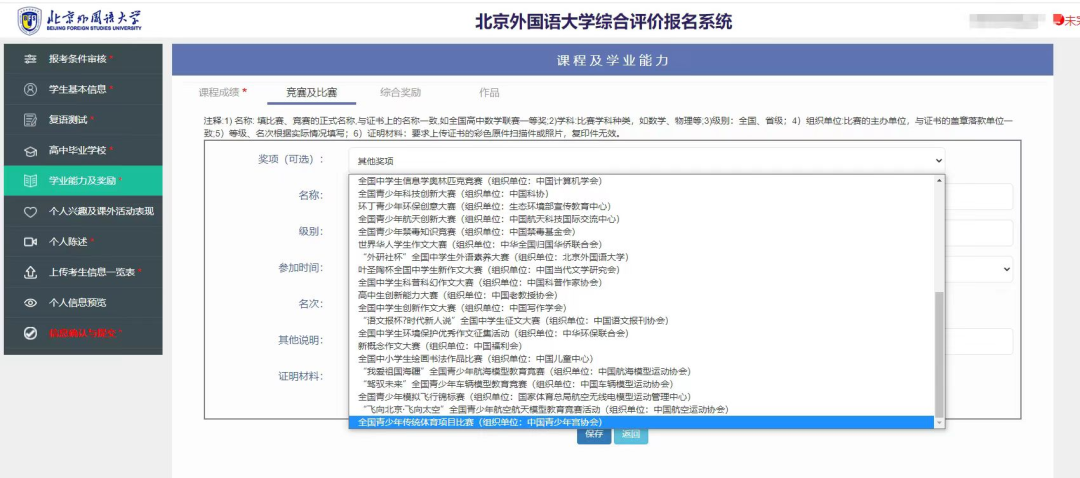Select 环丁青少年环保创意大赛 option

(x=641, y=207)
